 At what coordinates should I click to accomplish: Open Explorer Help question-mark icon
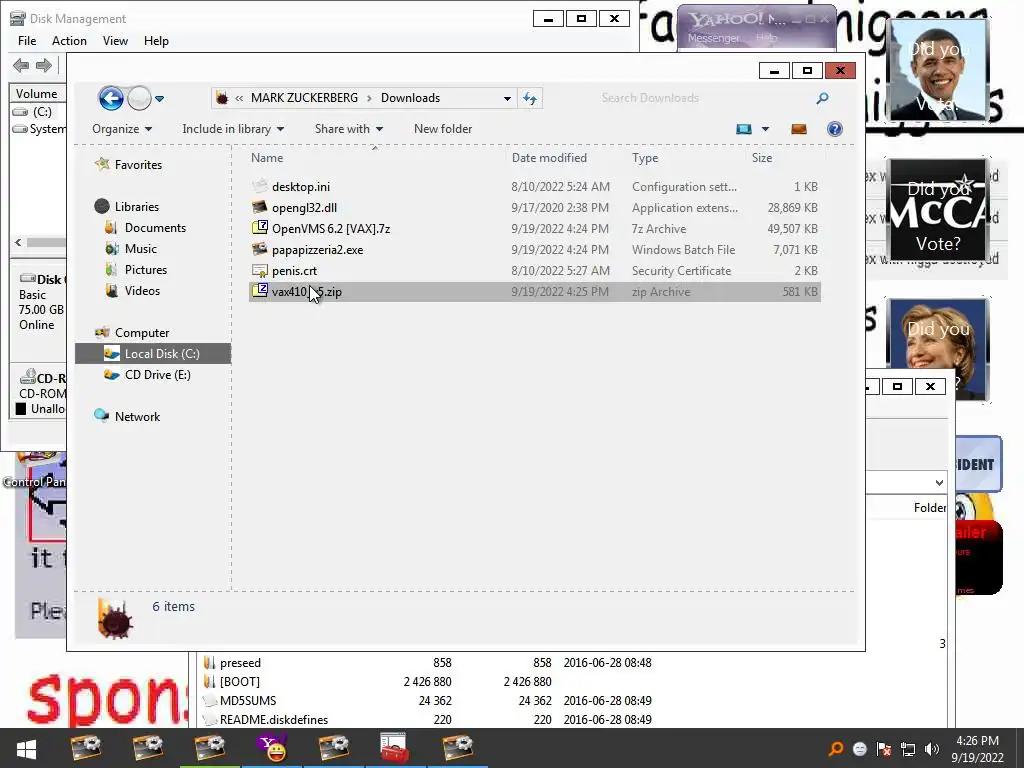point(835,129)
